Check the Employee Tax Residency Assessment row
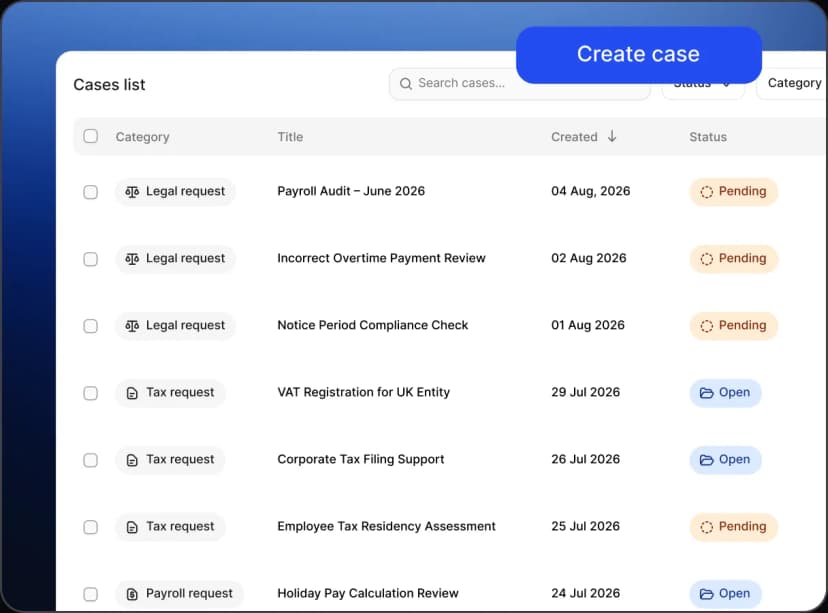 [90, 527]
